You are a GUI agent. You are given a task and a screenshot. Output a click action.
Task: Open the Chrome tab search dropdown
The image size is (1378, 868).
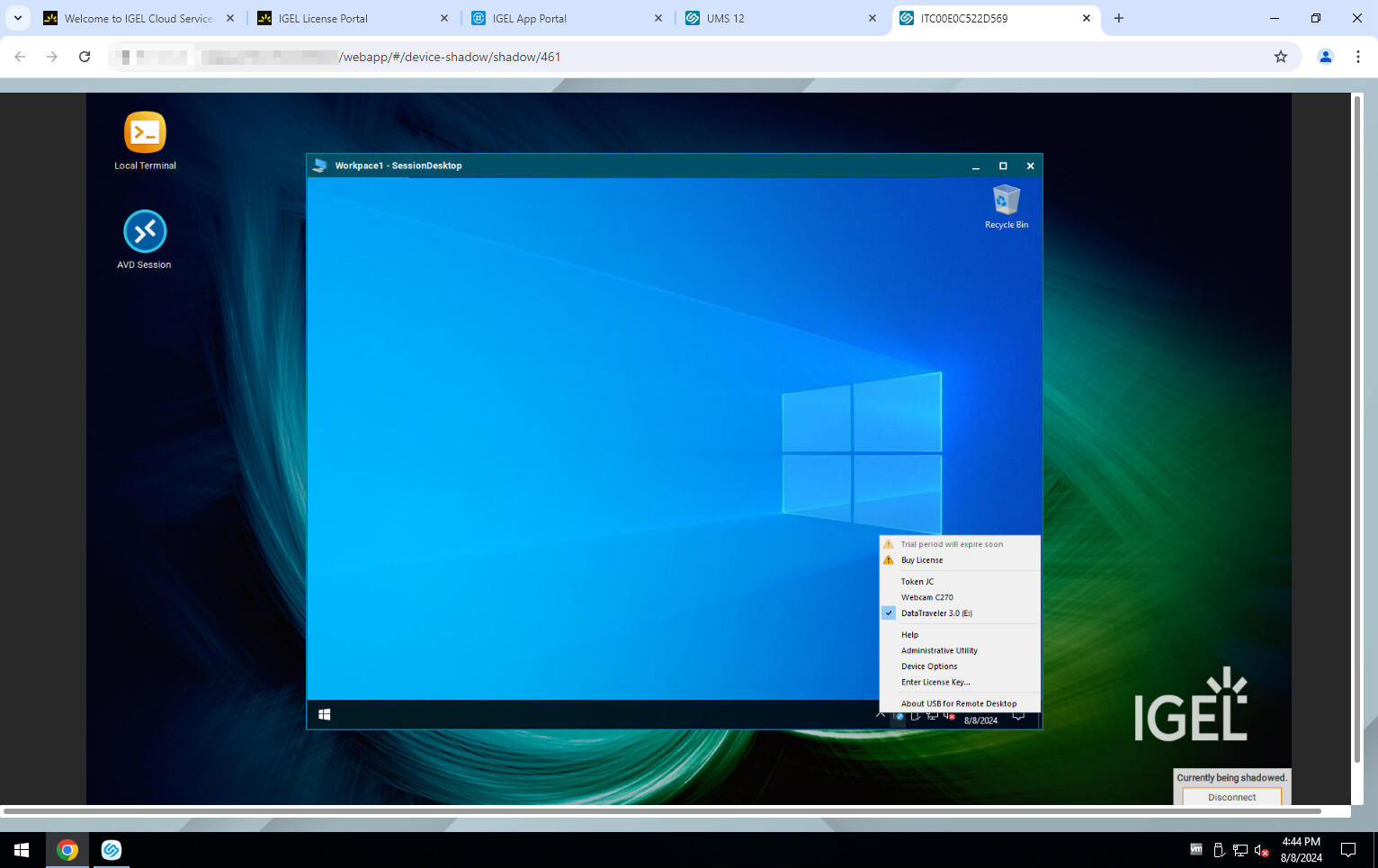18,18
